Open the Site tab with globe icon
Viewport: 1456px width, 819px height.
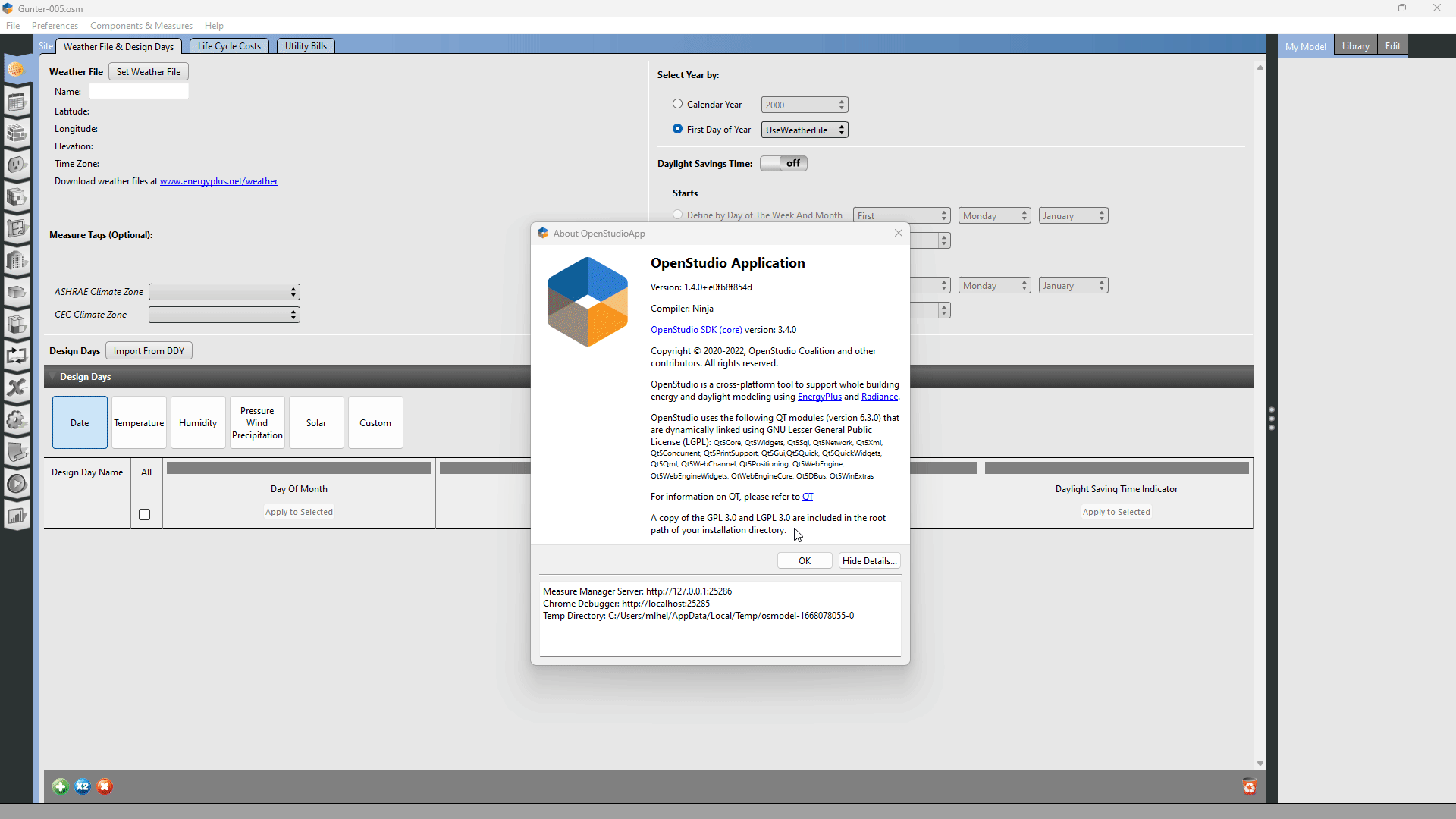17,70
